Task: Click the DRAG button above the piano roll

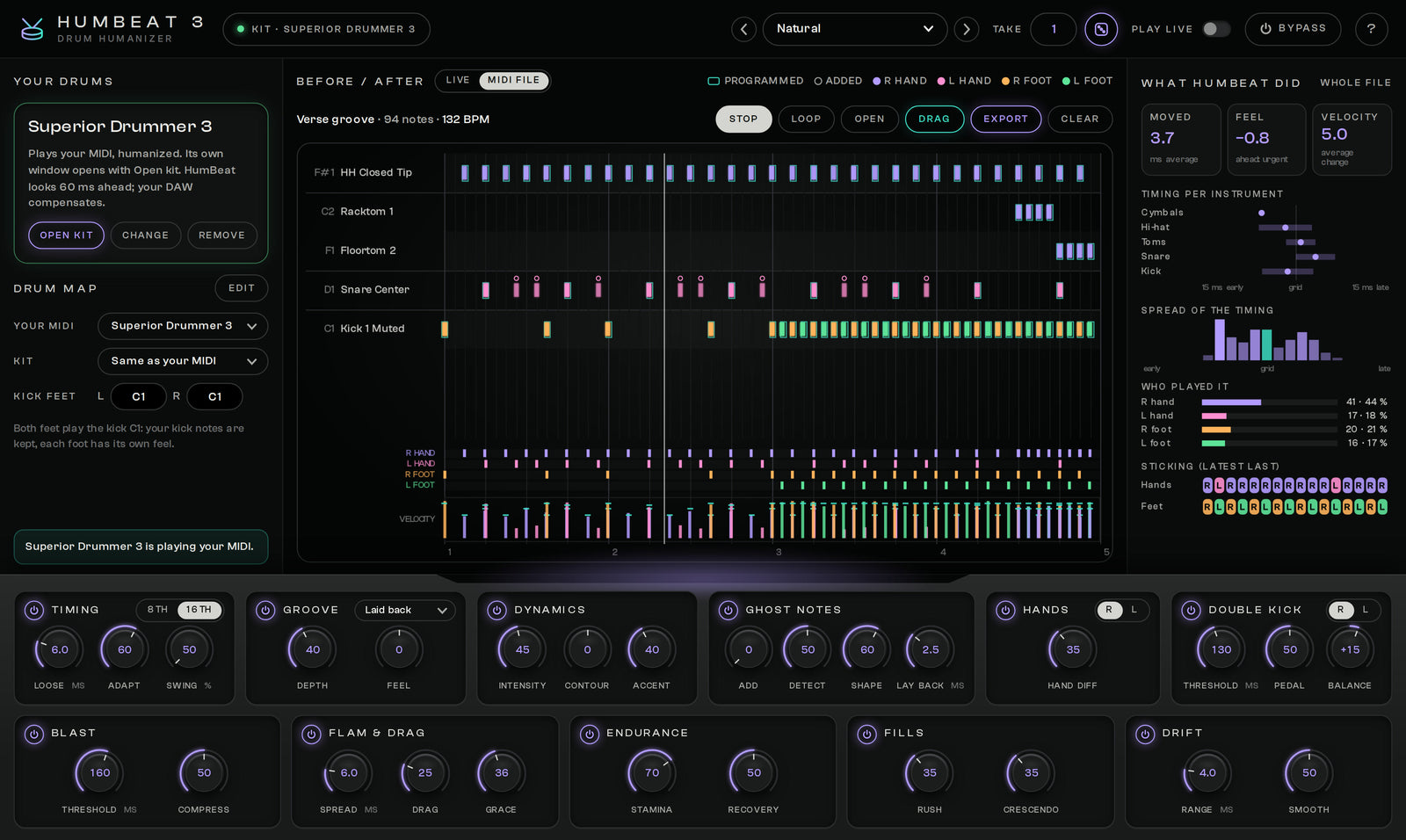Action: pyautogui.click(x=934, y=119)
